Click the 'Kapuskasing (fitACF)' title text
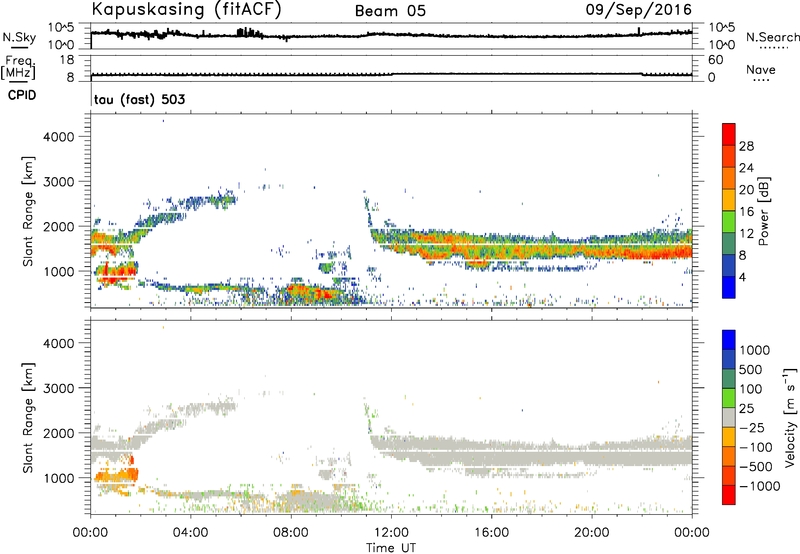This screenshot has height=554, width=800. click(186, 9)
